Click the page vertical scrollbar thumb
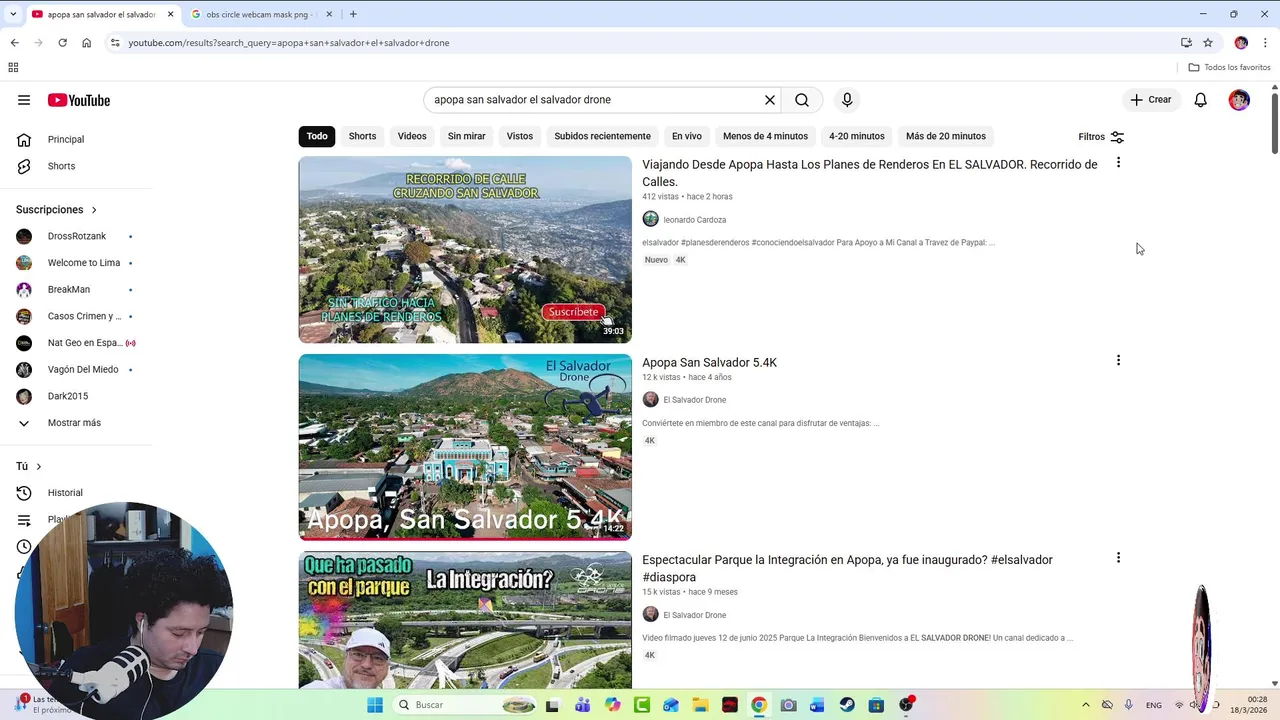Viewport: 1280px width, 720px height. (x=1275, y=124)
